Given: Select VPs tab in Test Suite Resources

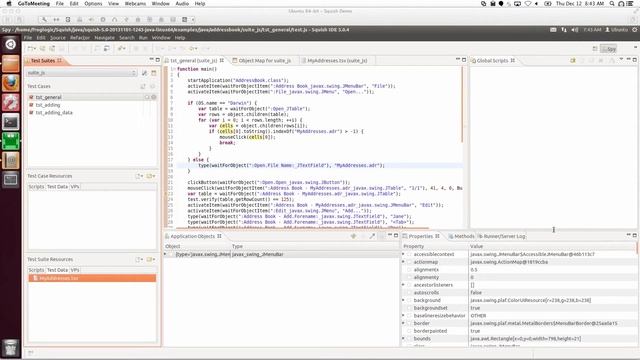Looking at the screenshot, I should pyautogui.click(x=75, y=270).
